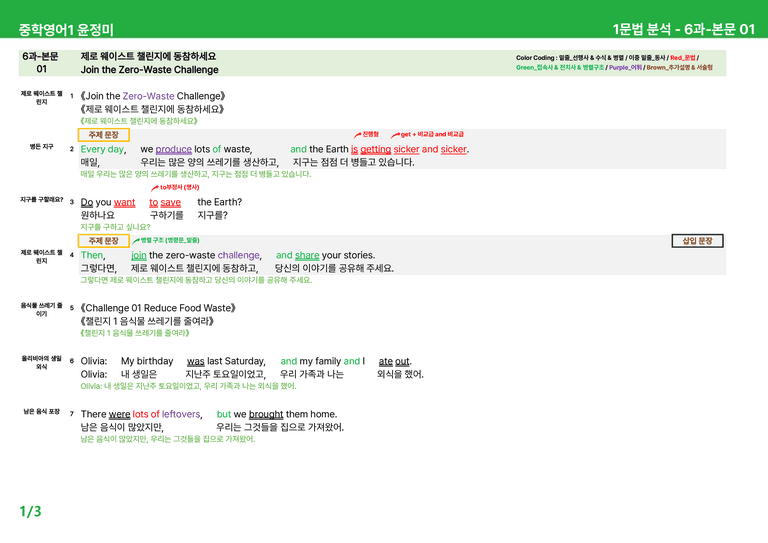Image resolution: width=768 pixels, height=543 pixels.
Task: Click the side label '남은 음식 포장'
Action: (x=42, y=411)
